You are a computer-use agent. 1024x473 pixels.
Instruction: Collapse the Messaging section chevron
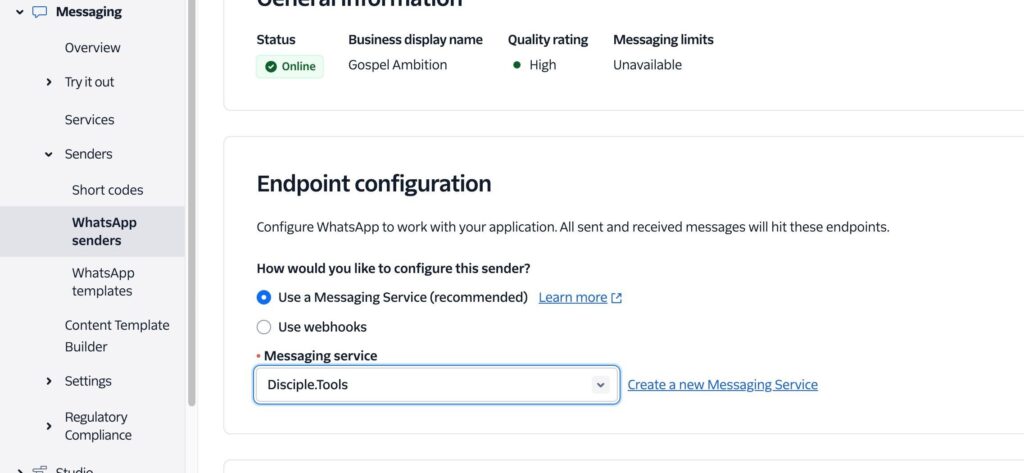pyautogui.click(x=19, y=12)
